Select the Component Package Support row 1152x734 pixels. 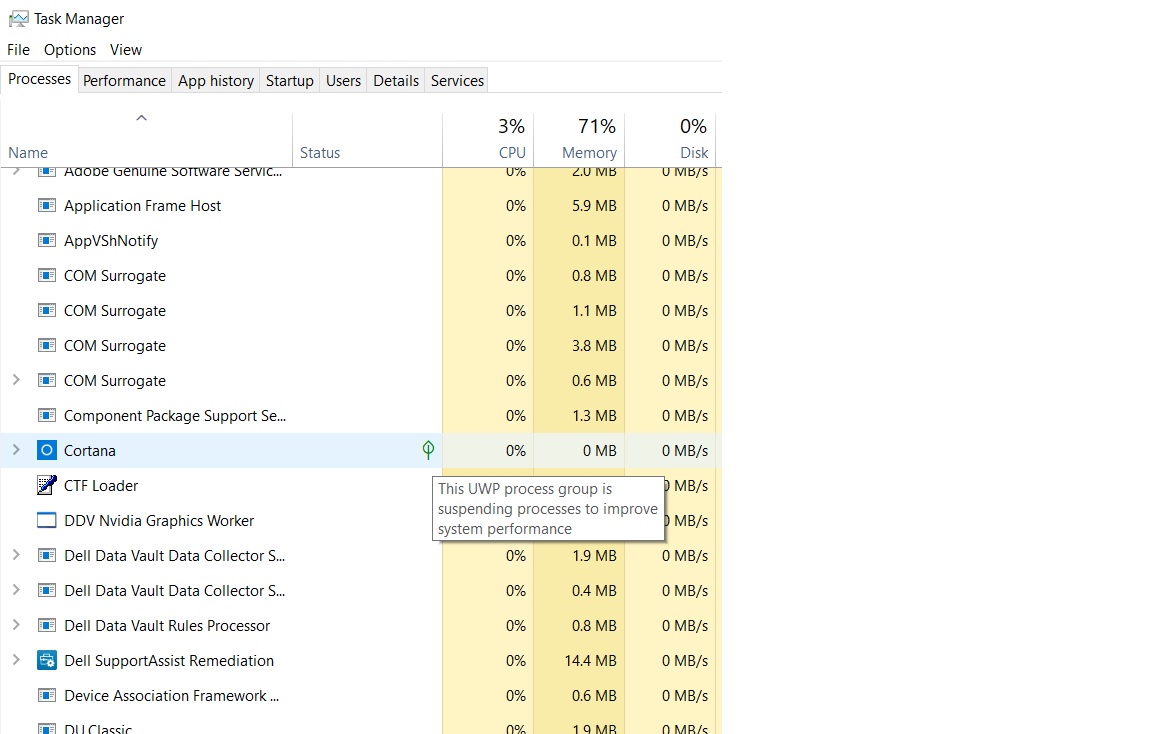click(x=175, y=415)
